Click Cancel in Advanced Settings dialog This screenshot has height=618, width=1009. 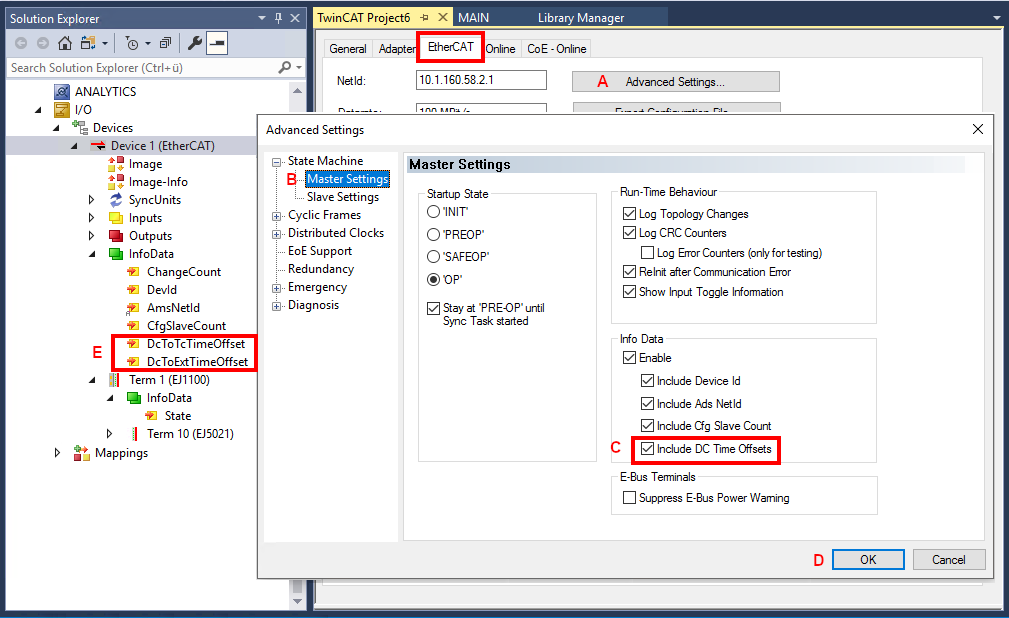click(x=949, y=559)
